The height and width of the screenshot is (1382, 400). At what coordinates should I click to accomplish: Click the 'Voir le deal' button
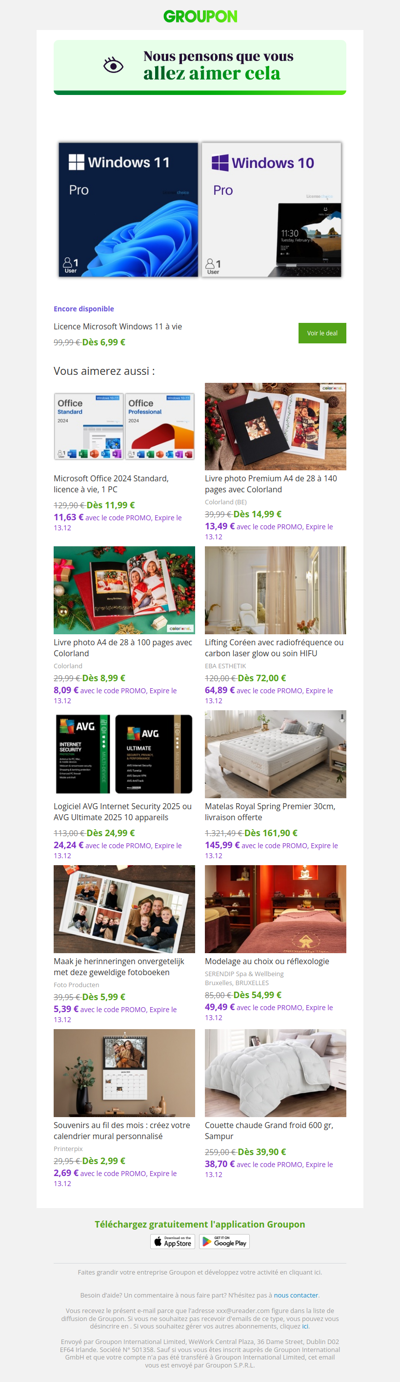coord(322,333)
